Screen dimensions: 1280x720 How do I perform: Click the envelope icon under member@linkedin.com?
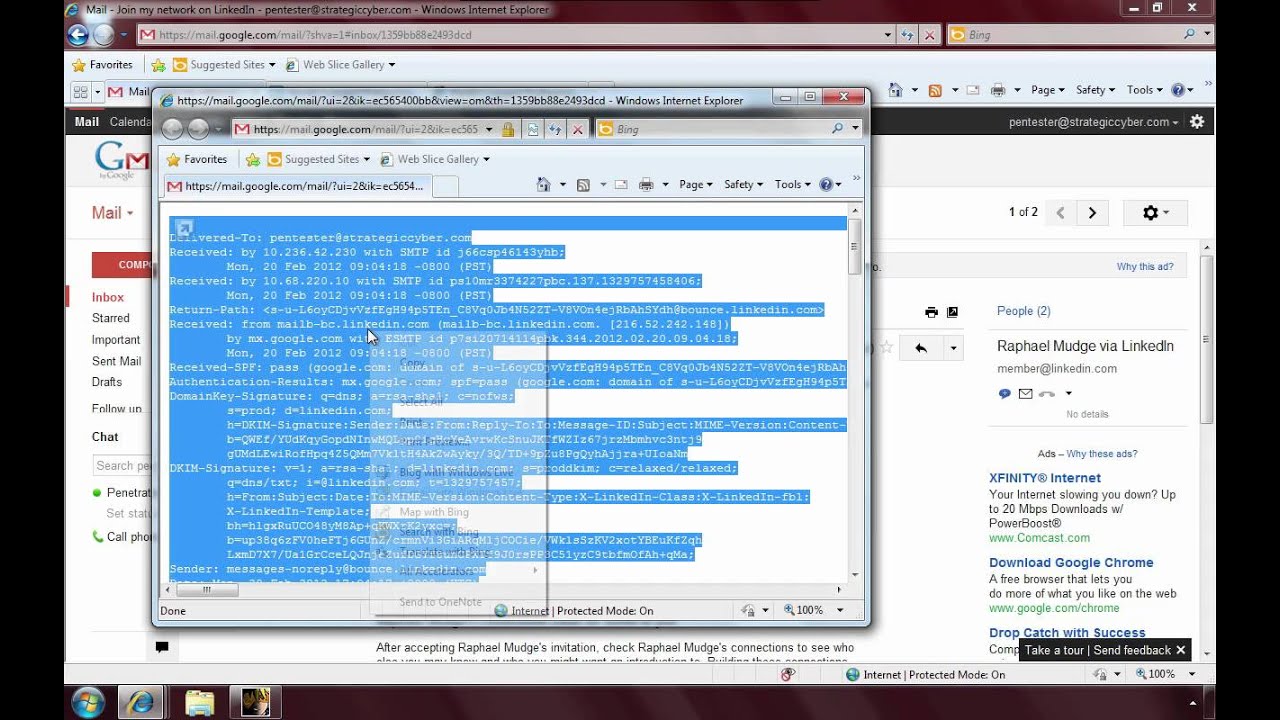(x=1025, y=394)
